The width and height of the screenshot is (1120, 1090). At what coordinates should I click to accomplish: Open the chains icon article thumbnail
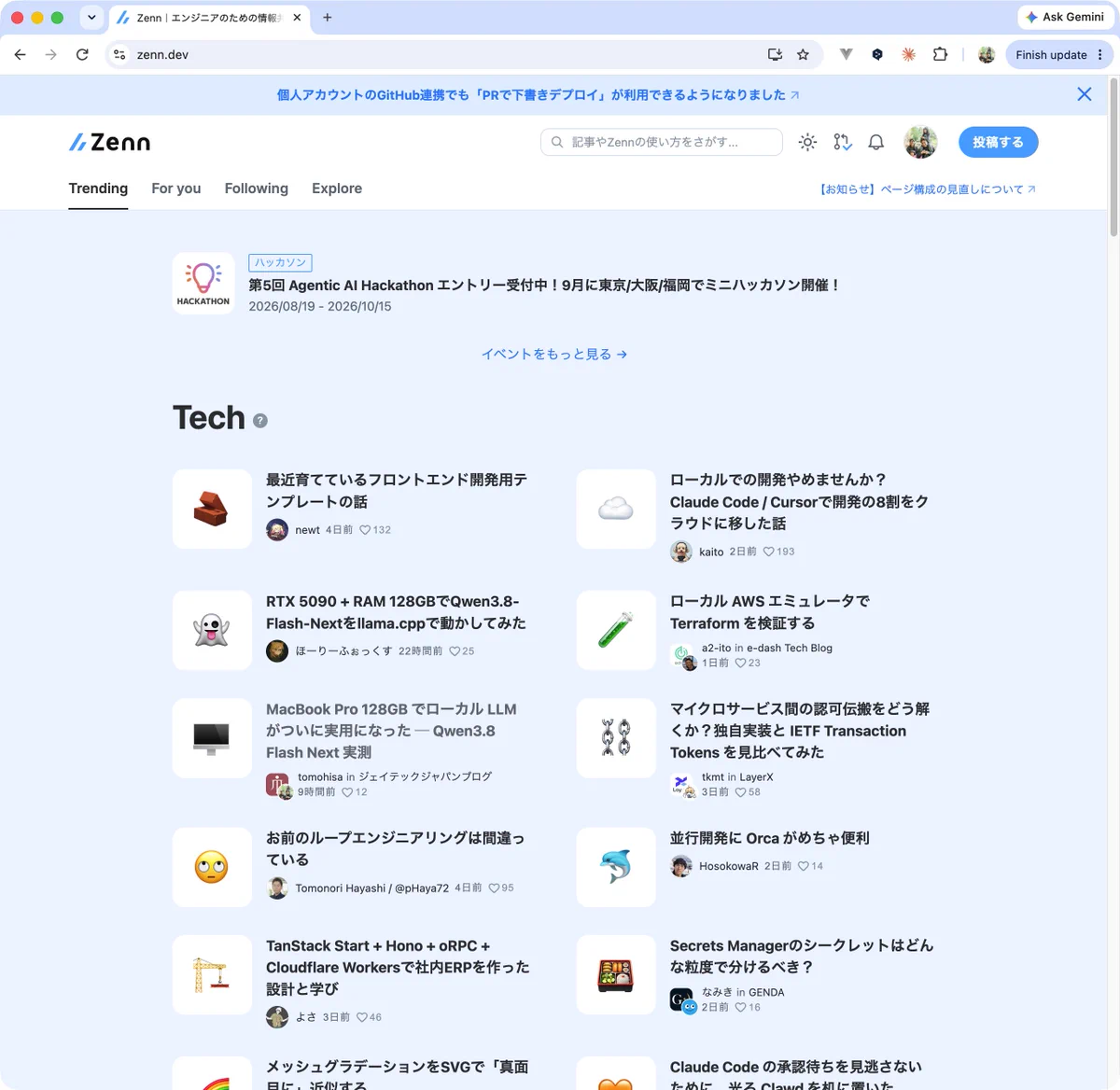616,738
